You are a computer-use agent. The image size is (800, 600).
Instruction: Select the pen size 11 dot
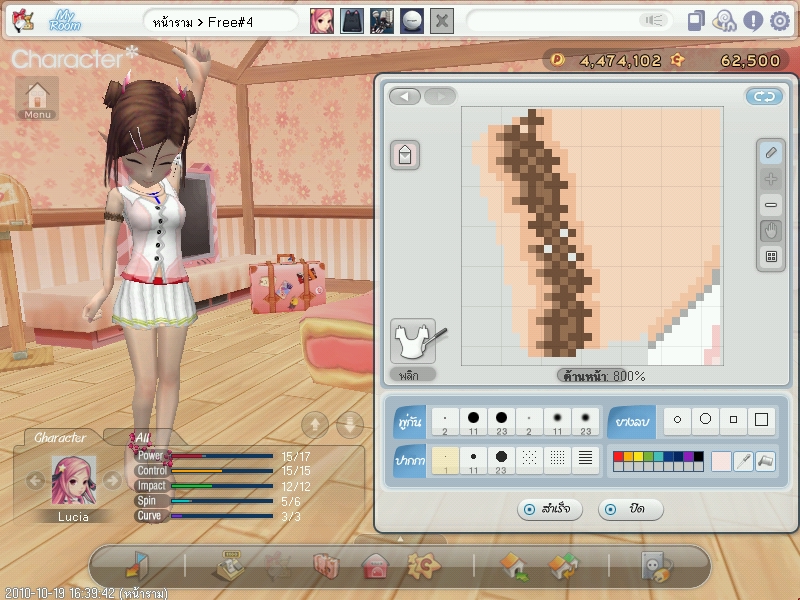473,461
